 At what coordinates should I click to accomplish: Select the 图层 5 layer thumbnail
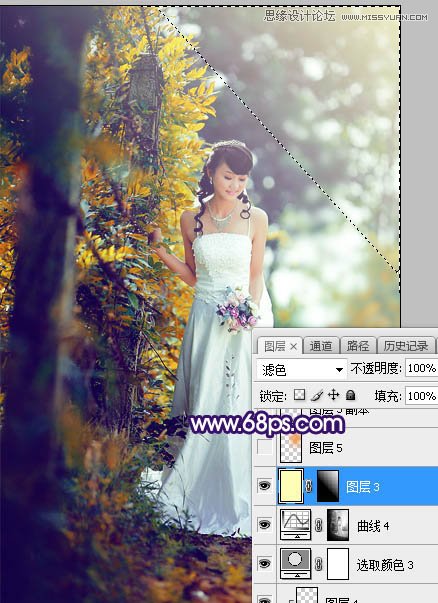click(x=291, y=447)
